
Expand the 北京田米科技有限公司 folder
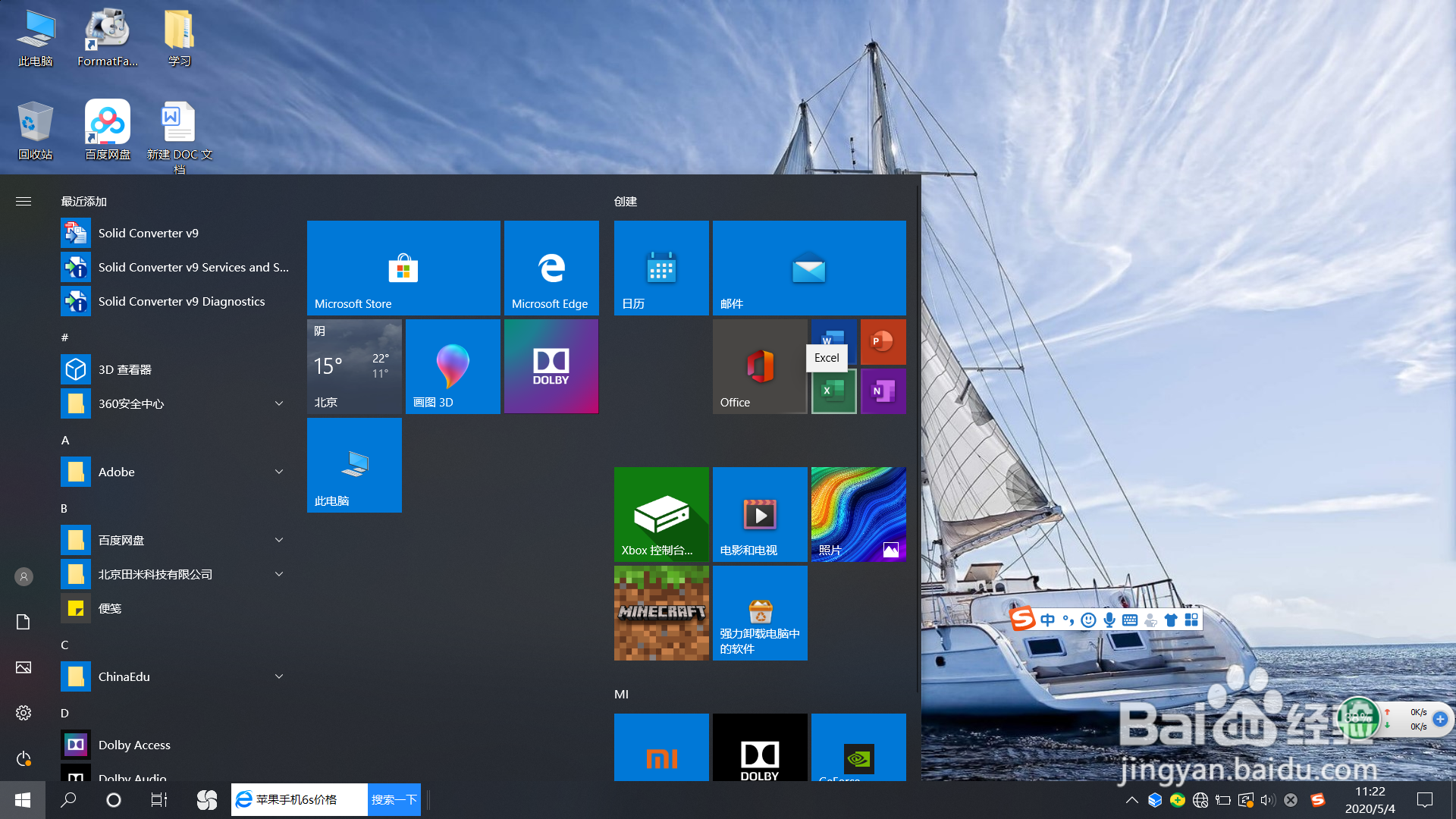coord(174,574)
